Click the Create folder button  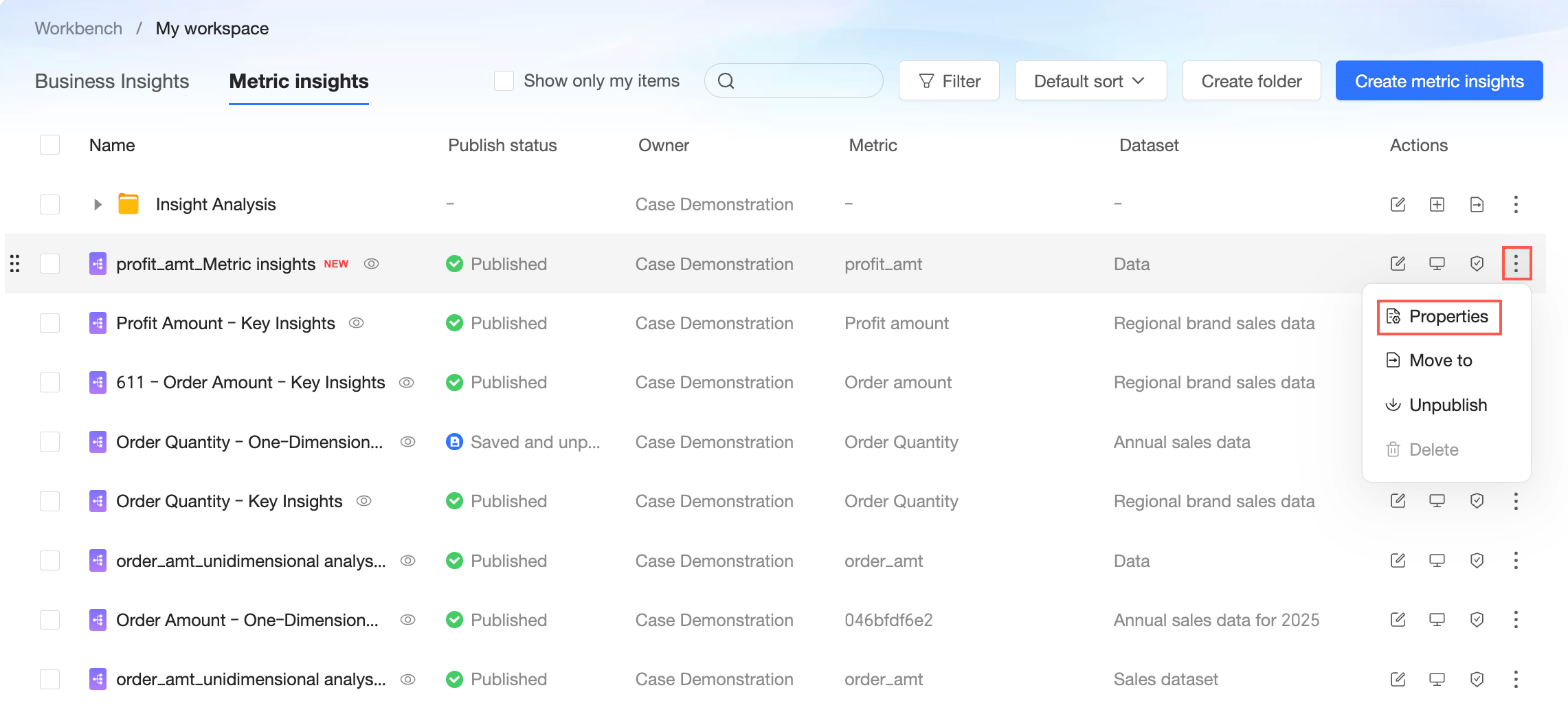[x=1251, y=81]
